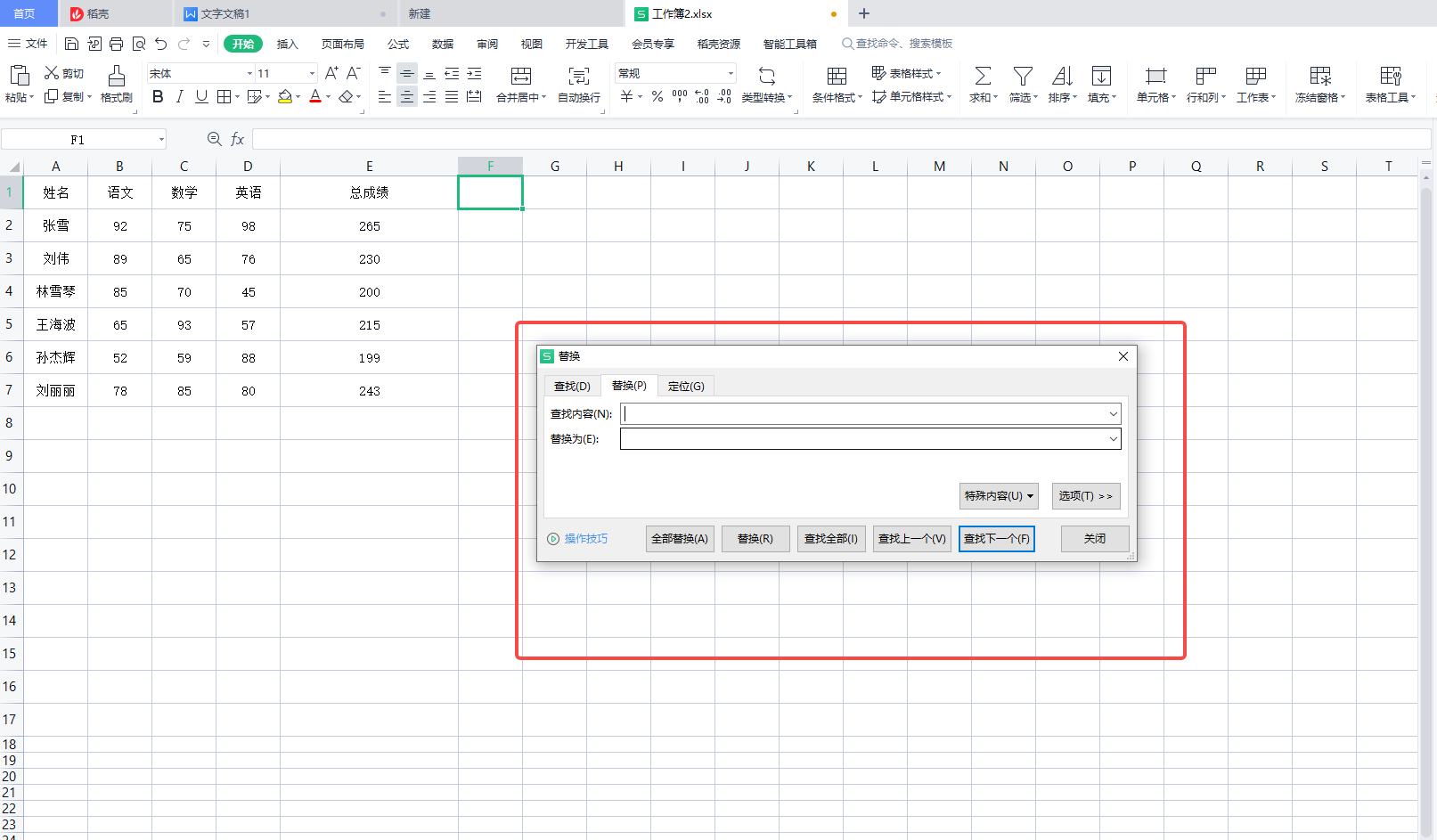The image size is (1437, 840).
Task: Open the Page Layout (页面布局) tab
Action: click(343, 44)
